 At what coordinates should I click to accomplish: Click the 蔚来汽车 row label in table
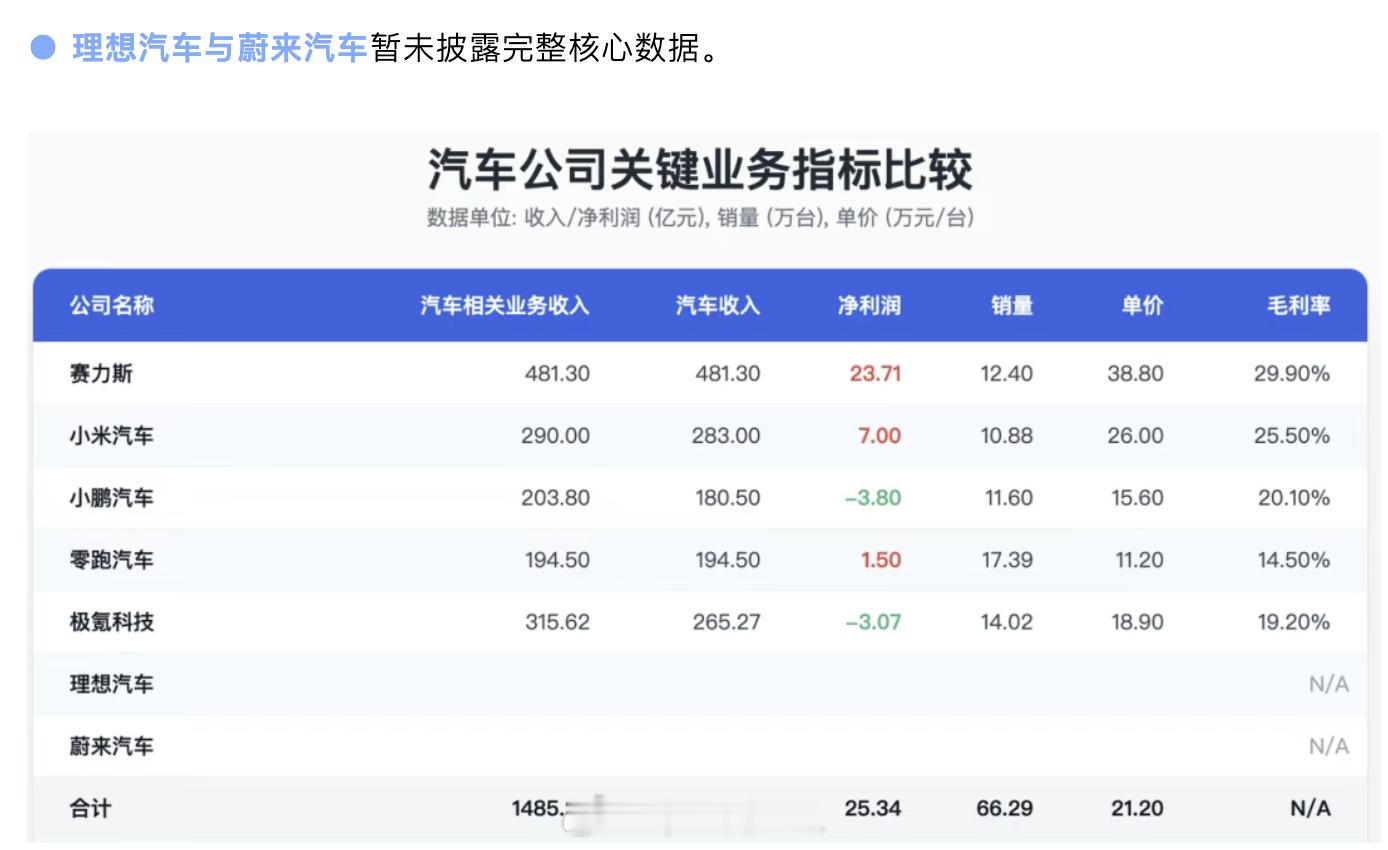(x=112, y=746)
